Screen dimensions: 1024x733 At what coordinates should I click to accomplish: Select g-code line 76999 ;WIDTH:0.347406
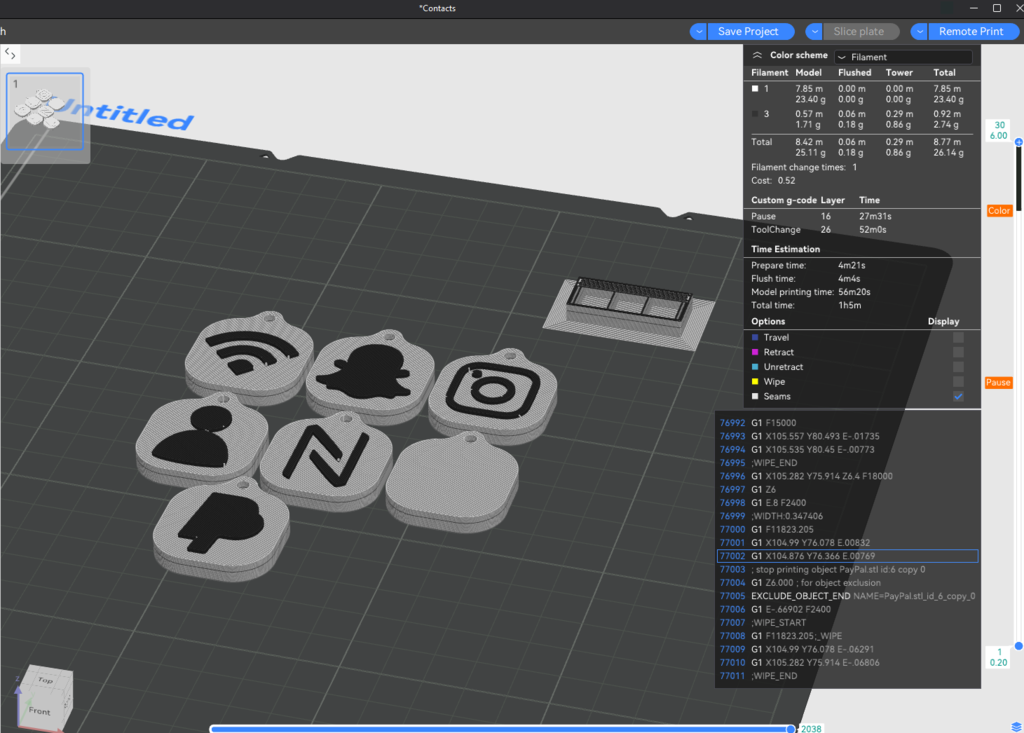[848, 516]
